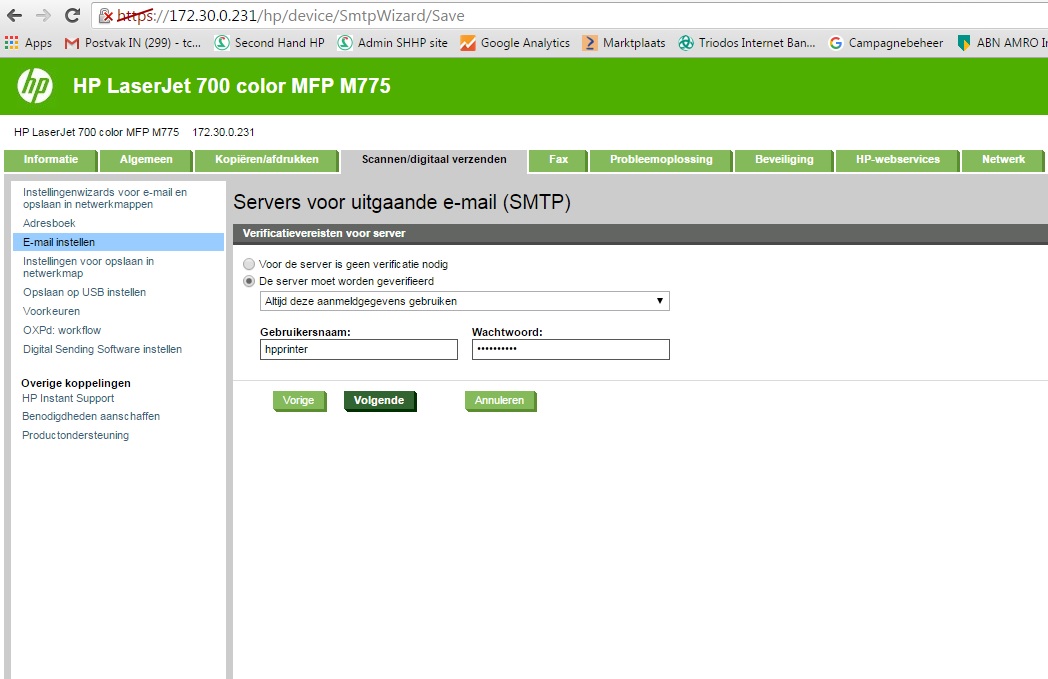This screenshot has width=1048, height=679.
Task: Click the HP logo in the header
Action: [35, 86]
